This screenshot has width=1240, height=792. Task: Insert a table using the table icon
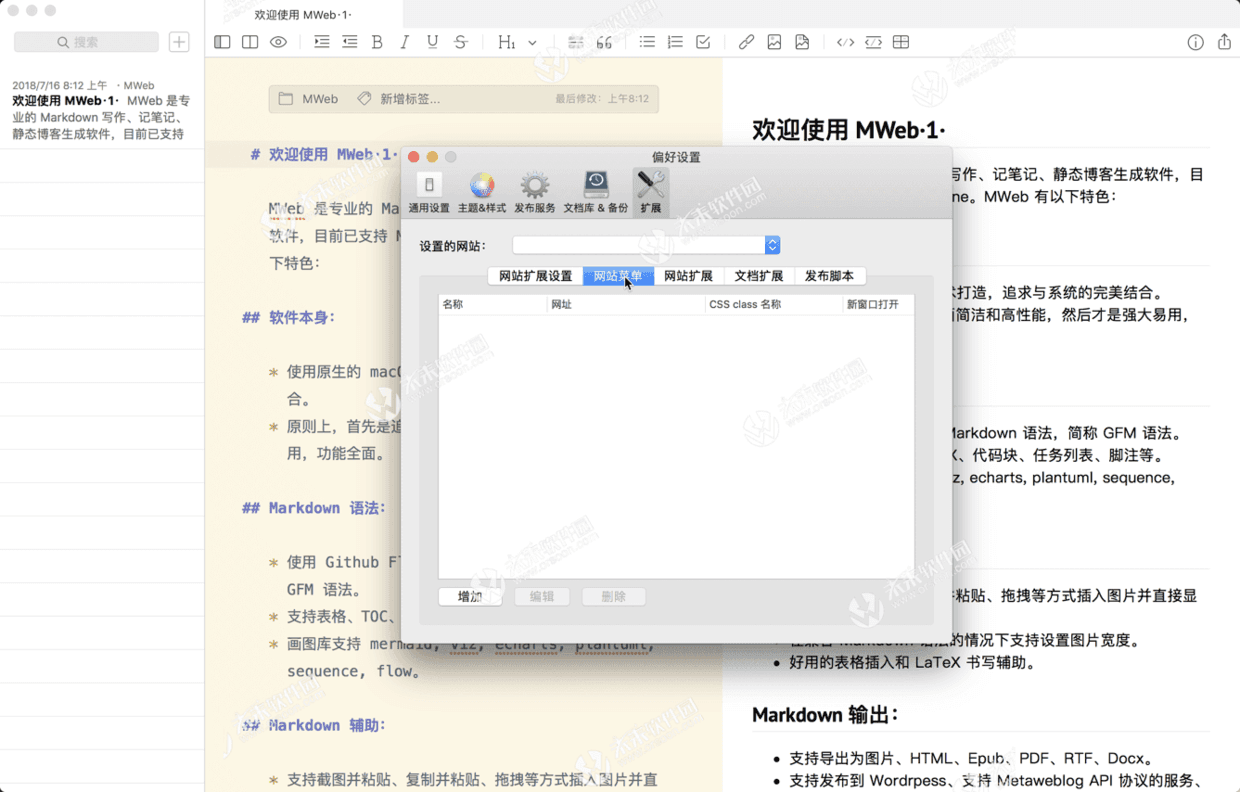pyautogui.click(x=901, y=42)
